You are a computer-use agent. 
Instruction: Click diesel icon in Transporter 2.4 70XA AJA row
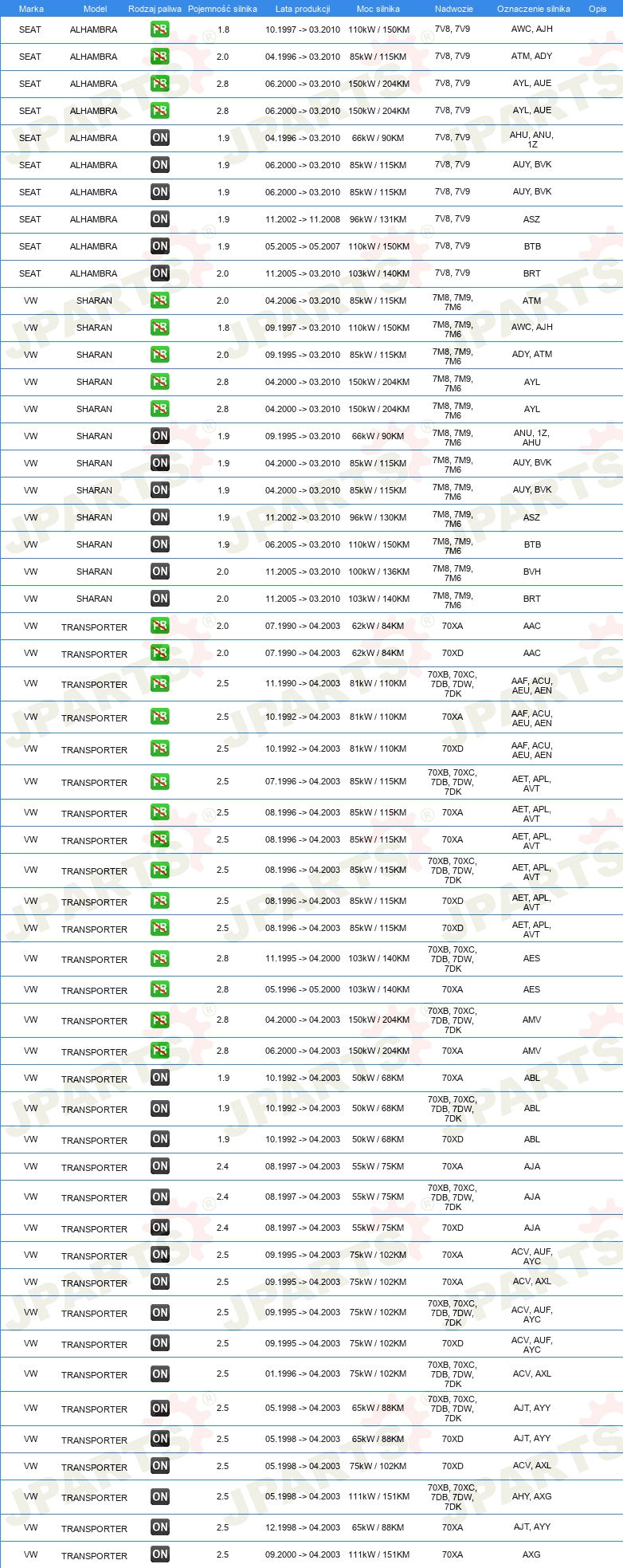[160, 1166]
